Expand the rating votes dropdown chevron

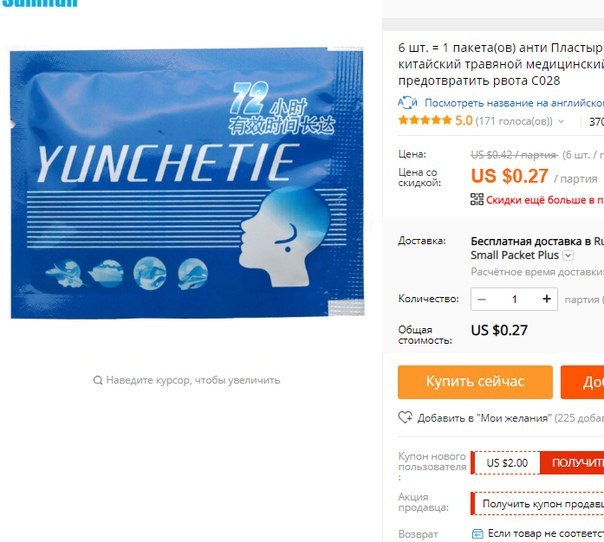tap(561, 122)
